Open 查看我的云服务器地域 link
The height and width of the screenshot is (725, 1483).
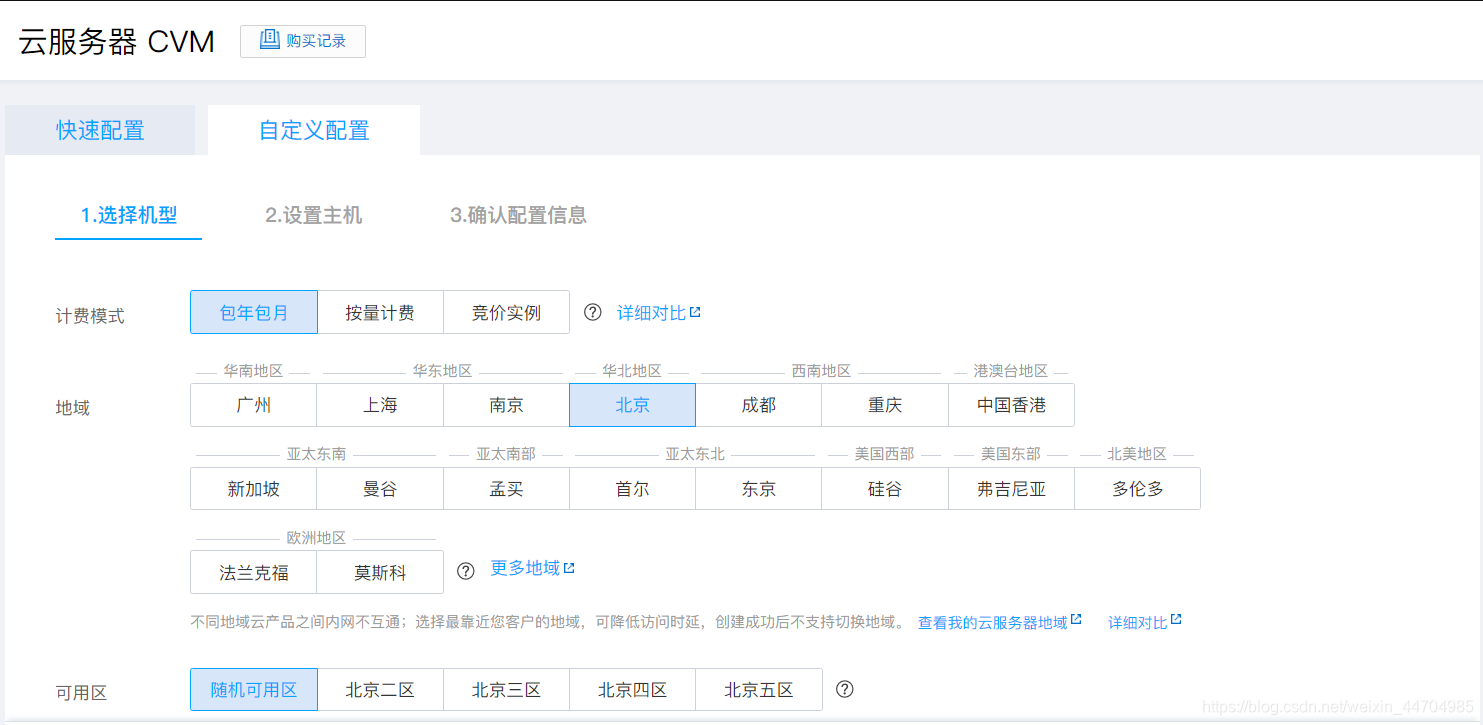pyautogui.click(x=993, y=622)
